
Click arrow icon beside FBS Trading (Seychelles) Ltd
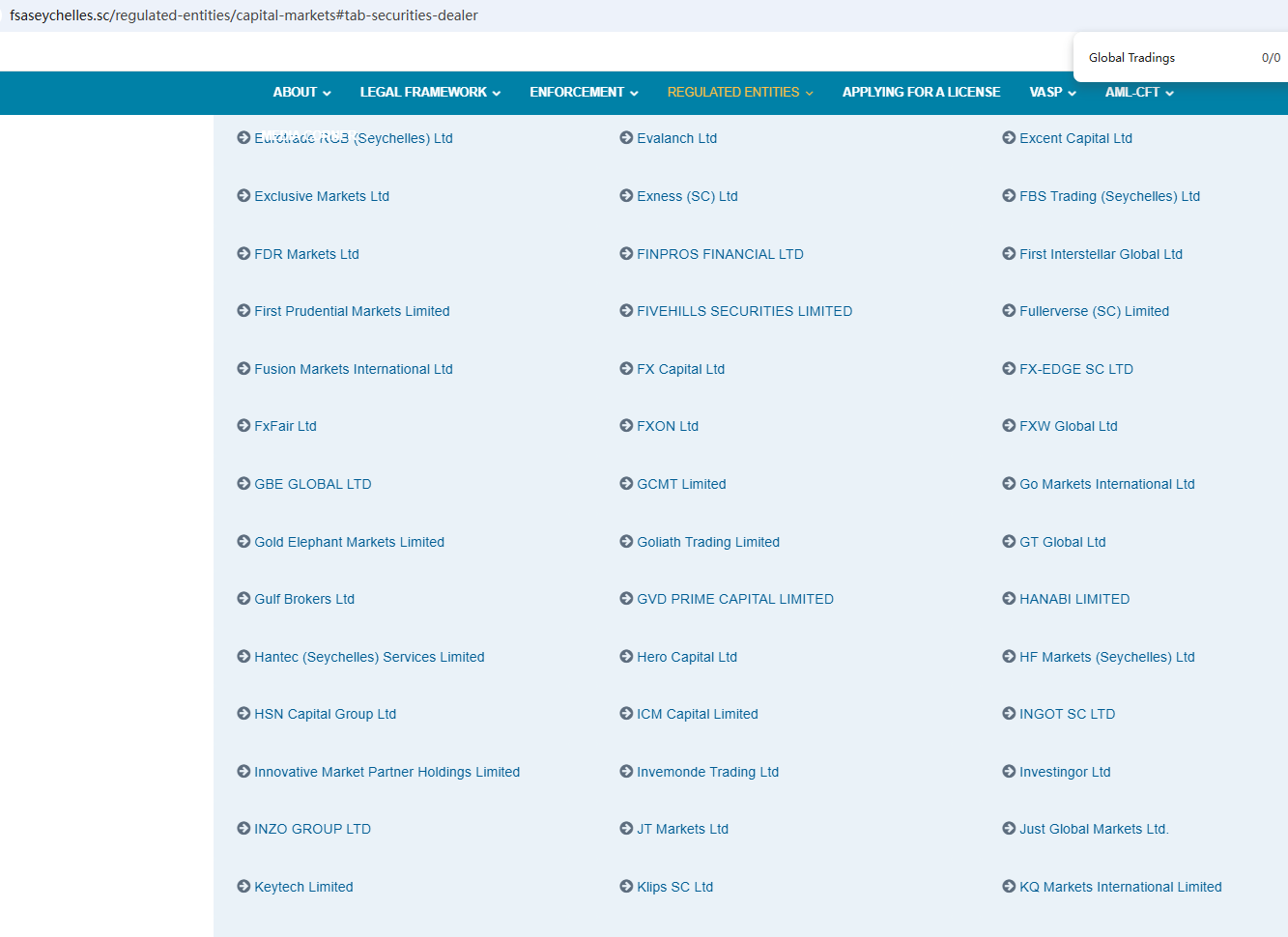[1009, 196]
